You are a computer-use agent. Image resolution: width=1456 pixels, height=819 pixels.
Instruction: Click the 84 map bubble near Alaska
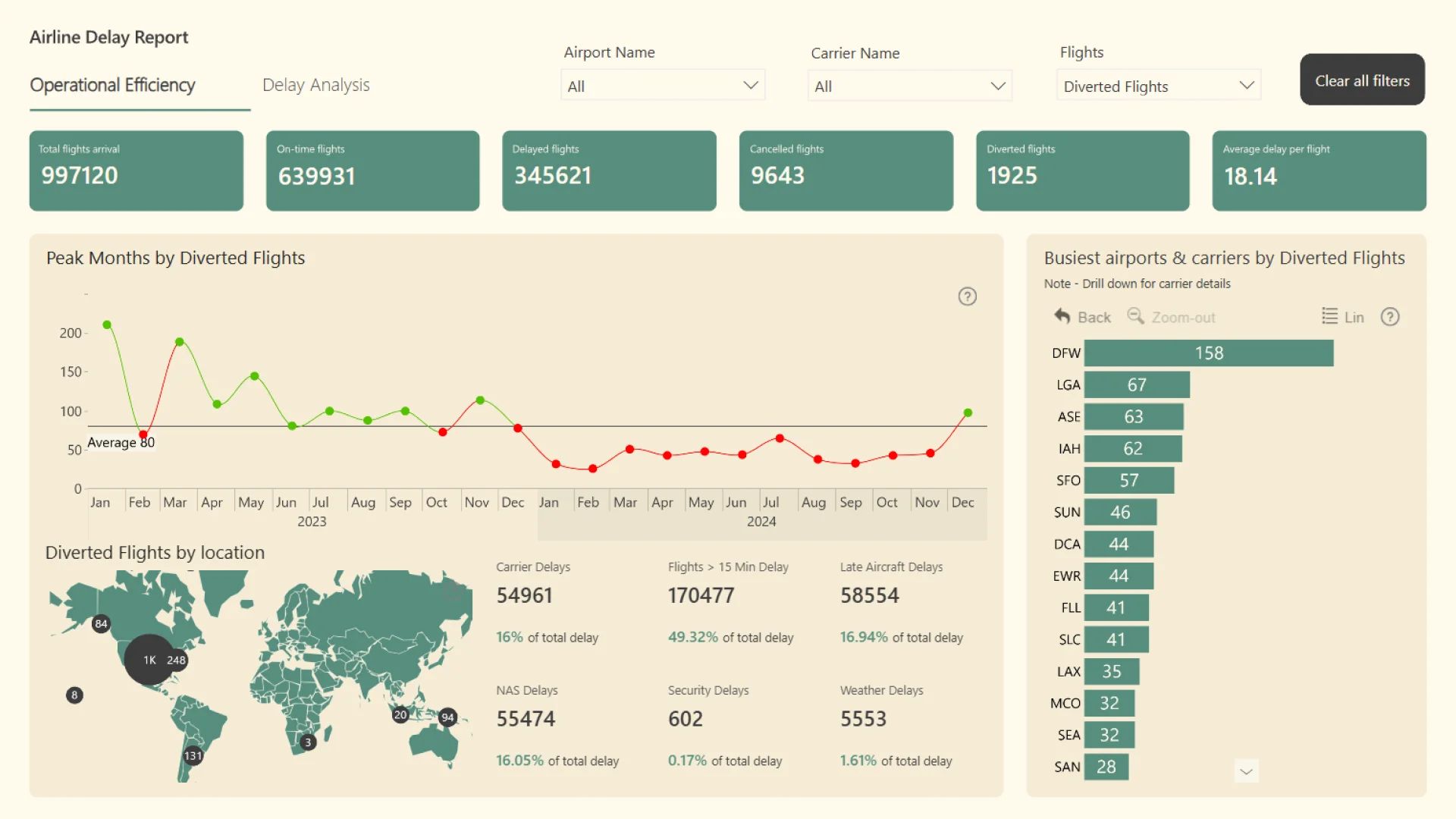pyautogui.click(x=101, y=624)
